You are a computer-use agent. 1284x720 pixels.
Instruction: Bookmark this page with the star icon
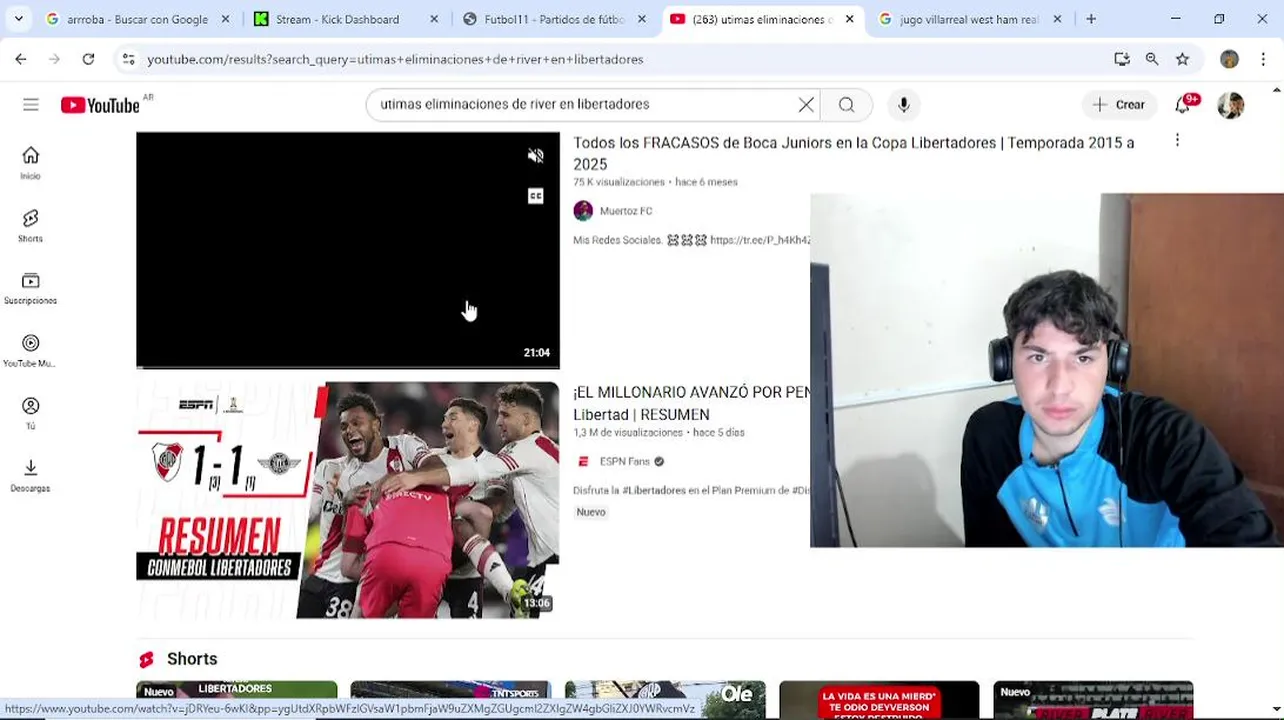pos(1183,59)
